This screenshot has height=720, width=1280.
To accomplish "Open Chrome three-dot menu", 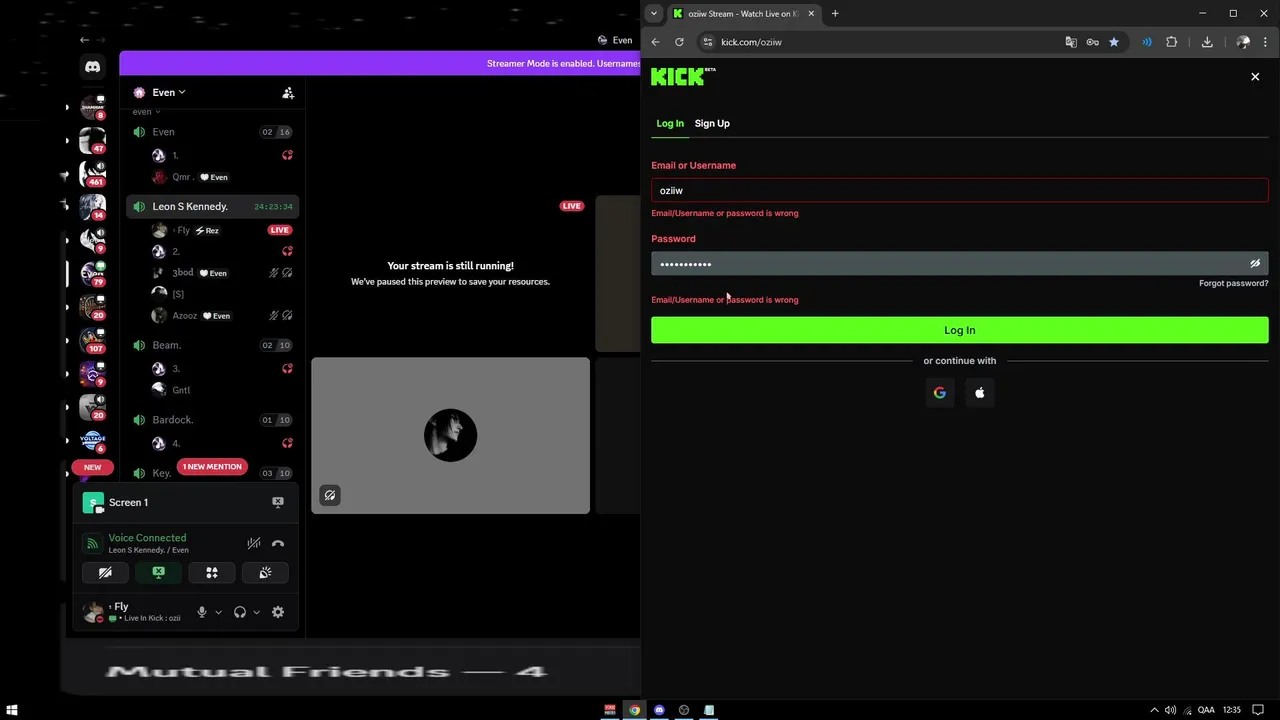I will 1267,42.
